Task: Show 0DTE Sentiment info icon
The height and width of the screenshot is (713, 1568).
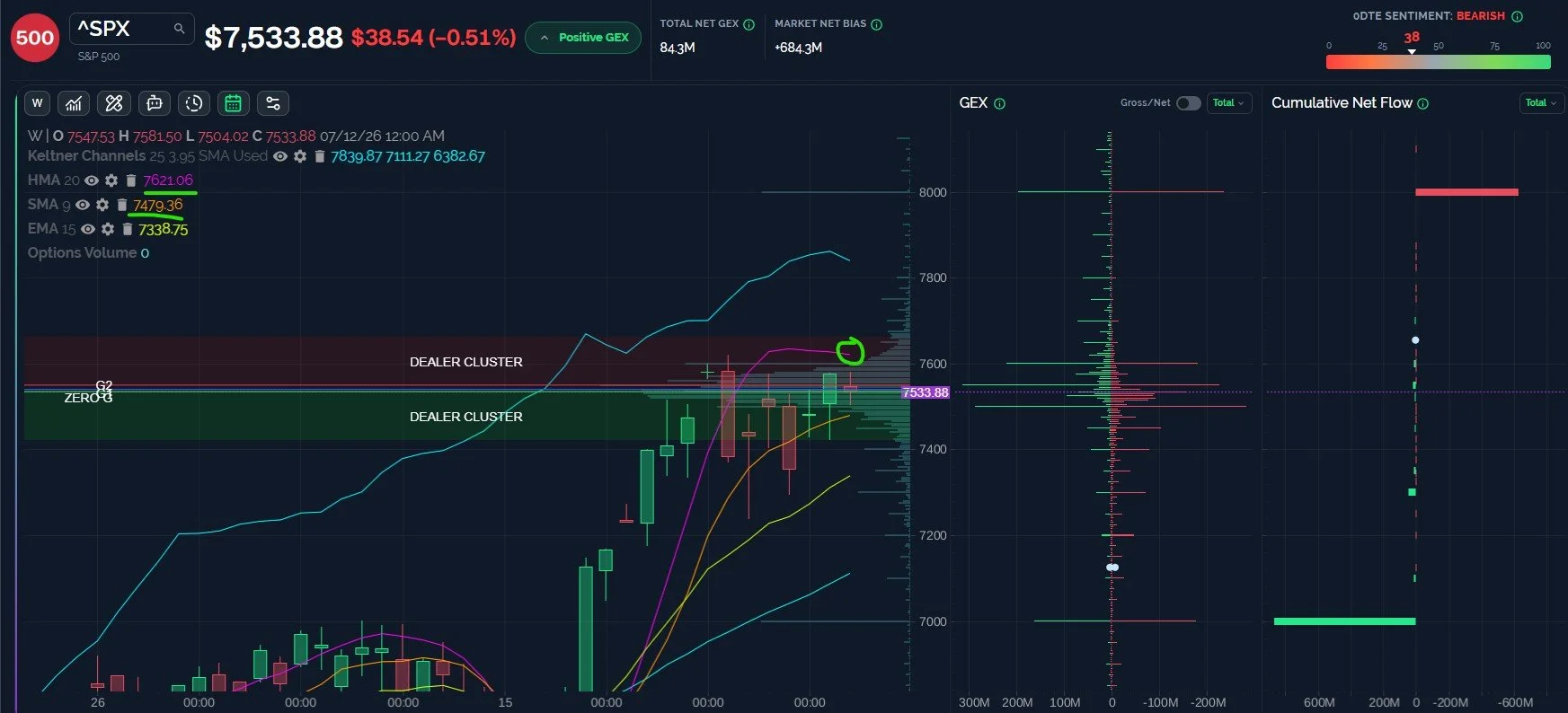Action: (x=1517, y=16)
